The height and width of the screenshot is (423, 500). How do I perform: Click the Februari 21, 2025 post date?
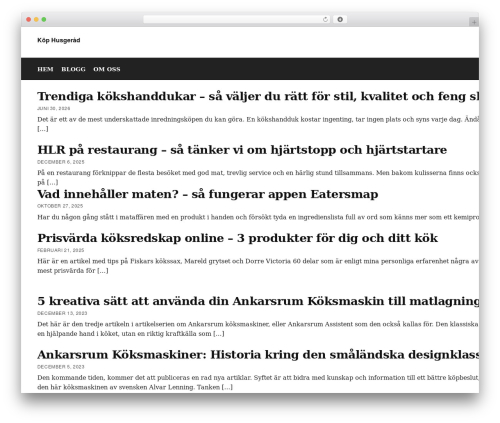click(x=61, y=250)
